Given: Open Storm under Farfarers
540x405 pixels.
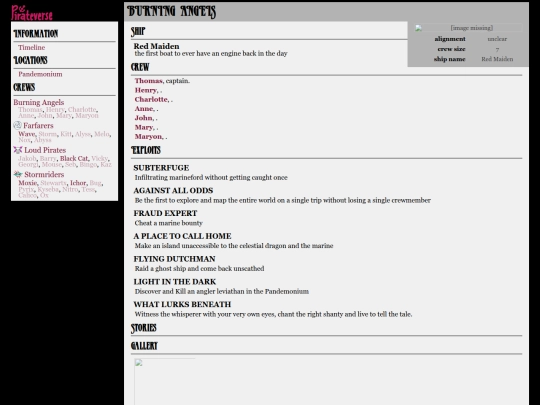Looking at the screenshot, I should (x=48, y=134).
